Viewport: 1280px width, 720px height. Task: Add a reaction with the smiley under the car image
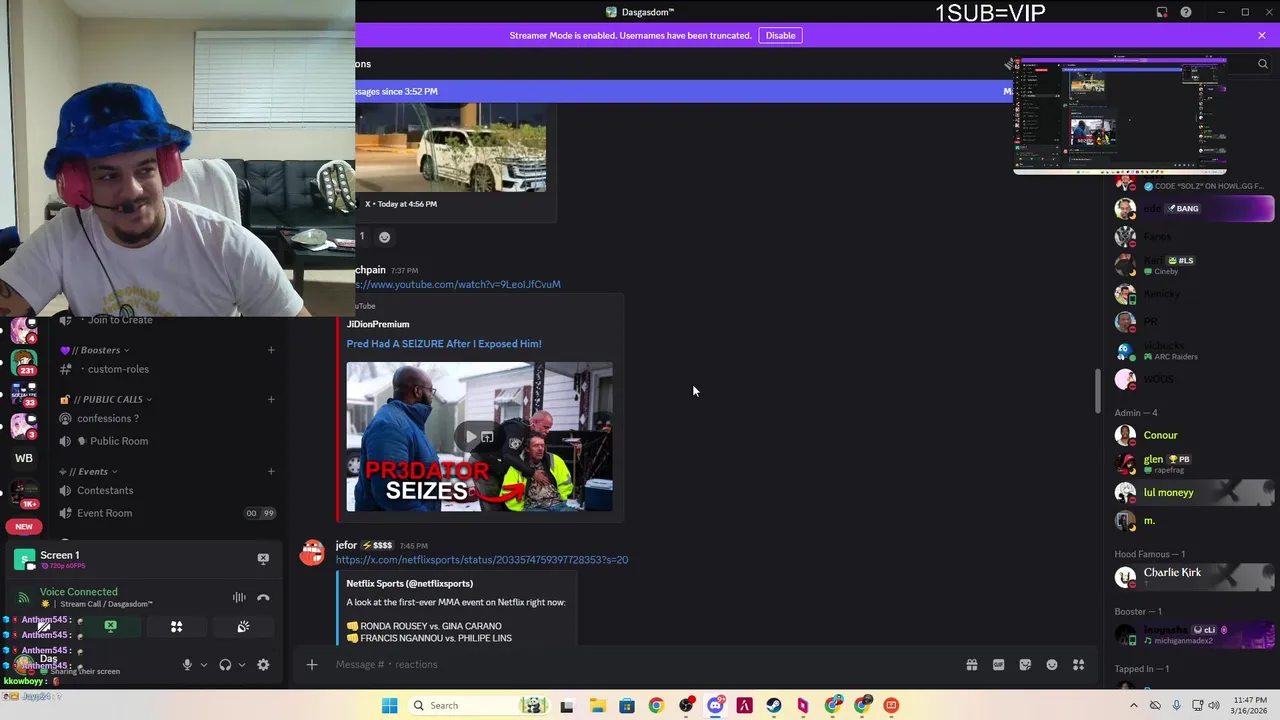point(384,237)
